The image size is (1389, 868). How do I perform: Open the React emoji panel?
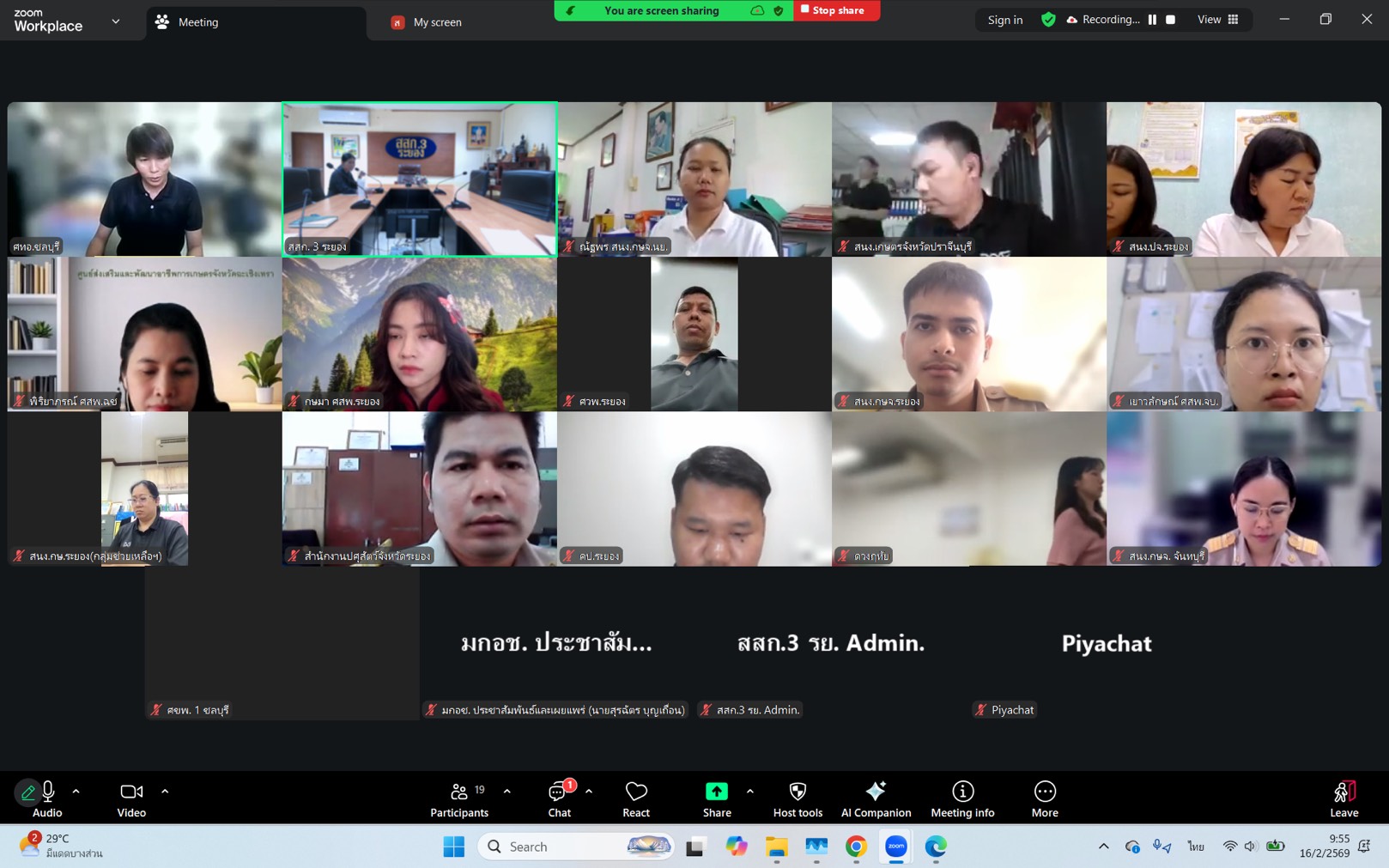point(636,798)
